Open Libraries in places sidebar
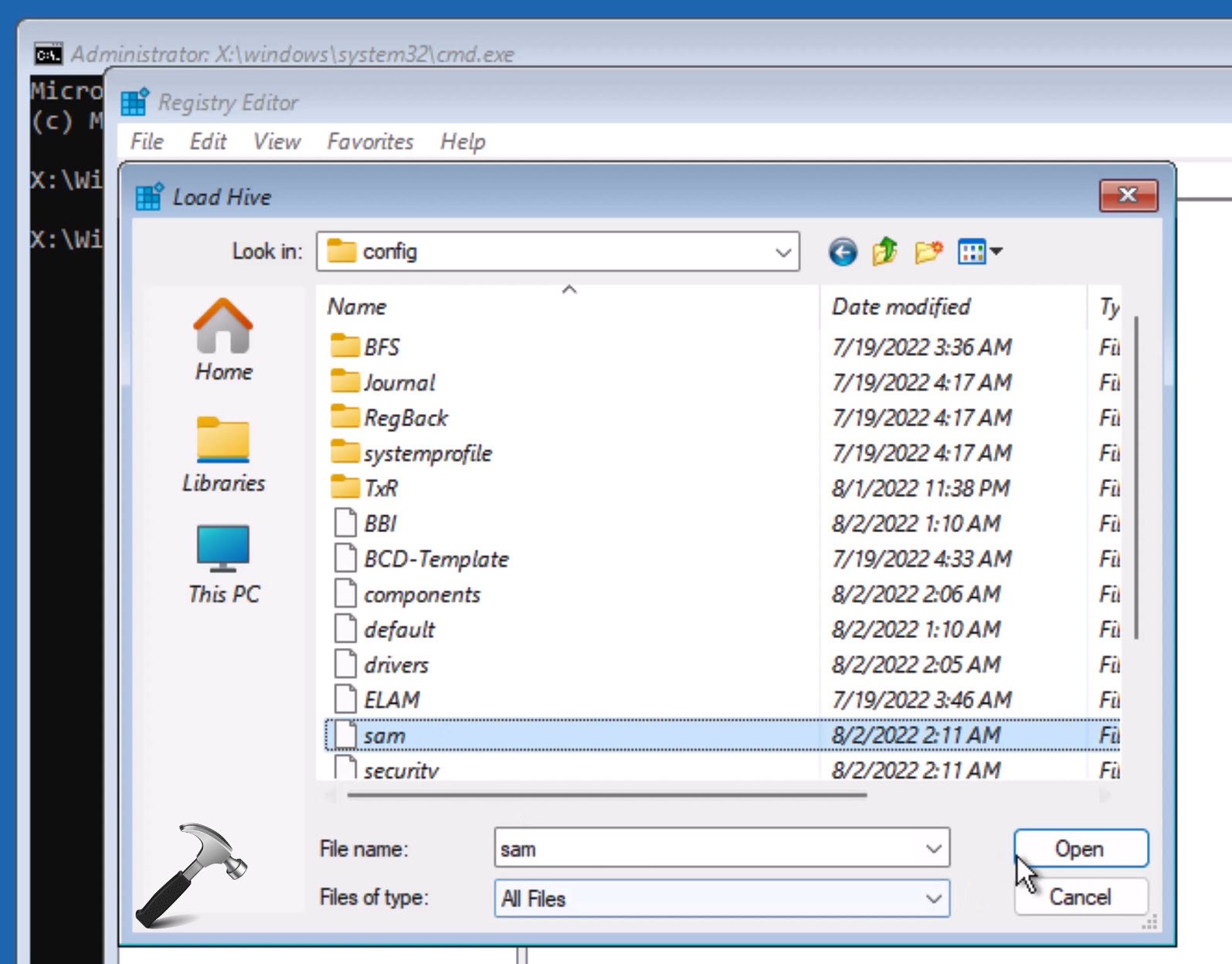Screen dimensions: 1232x964 point(223,454)
